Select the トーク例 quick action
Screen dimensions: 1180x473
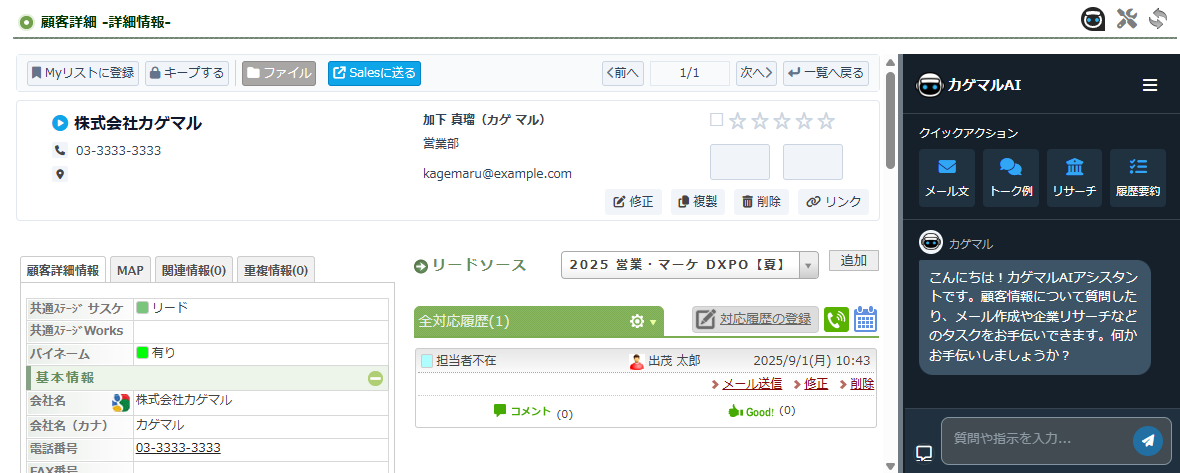pos(1010,177)
